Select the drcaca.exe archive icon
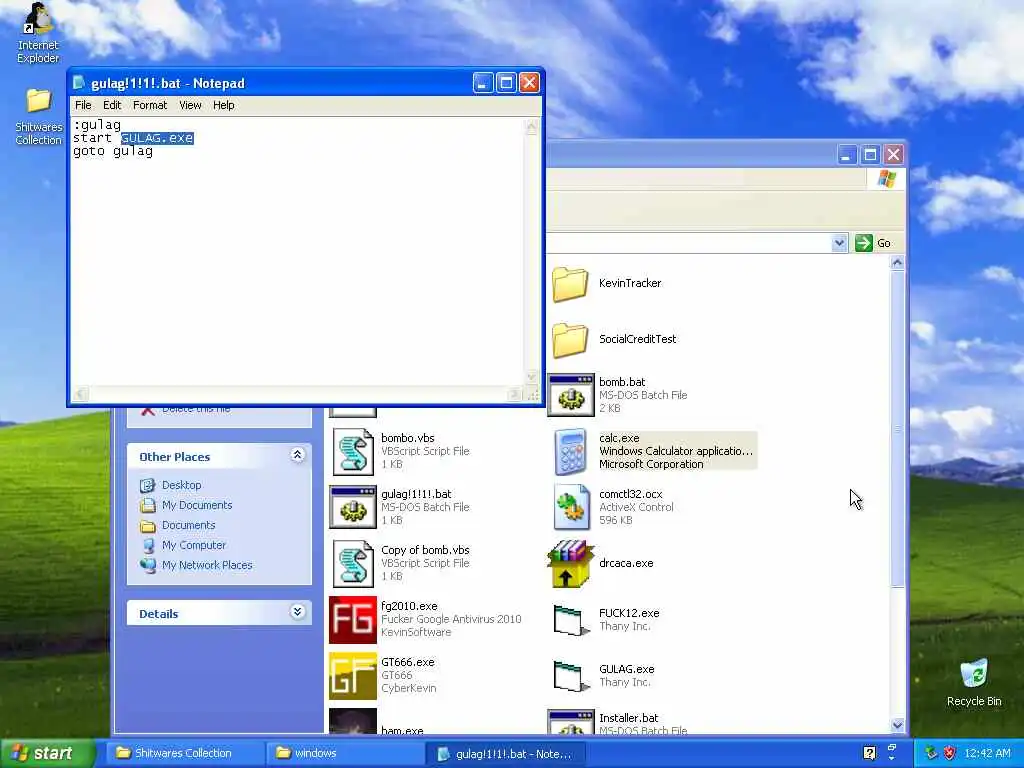Screen dimensions: 1024x768 point(571,563)
